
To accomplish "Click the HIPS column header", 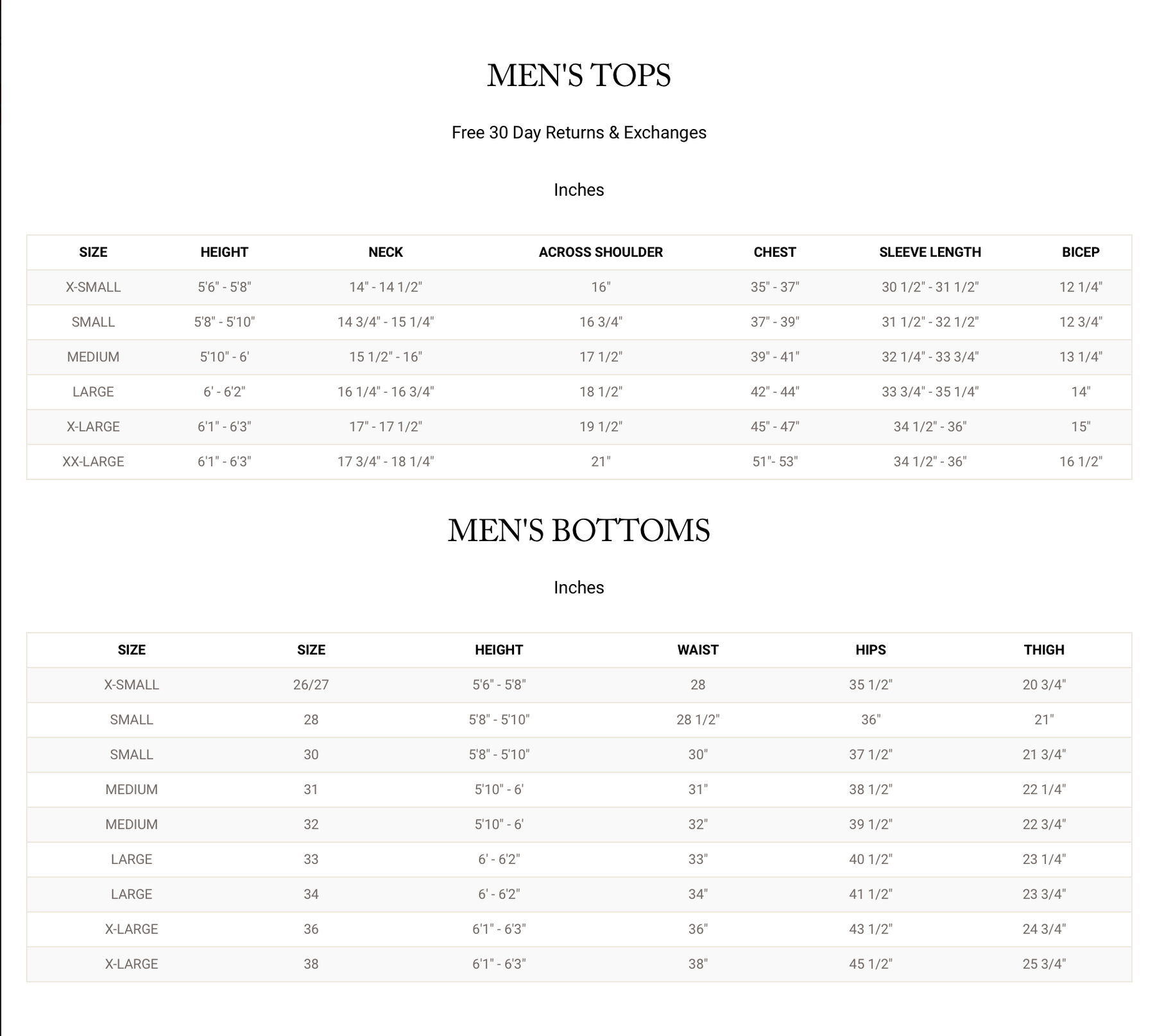I will [870, 650].
